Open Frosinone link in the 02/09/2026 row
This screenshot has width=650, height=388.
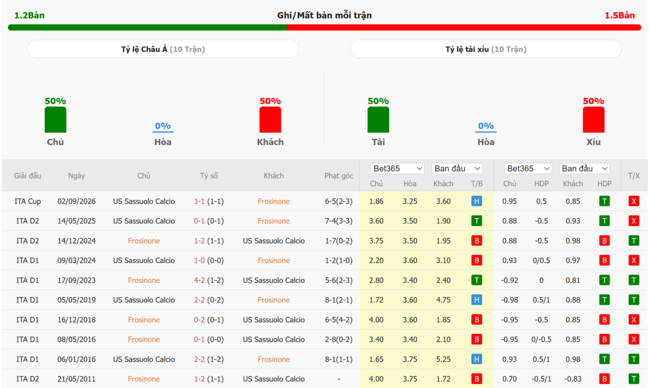(x=274, y=201)
